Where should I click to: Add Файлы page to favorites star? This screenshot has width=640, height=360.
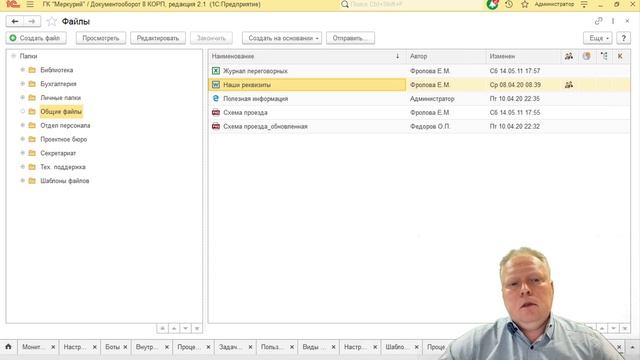[x=51, y=21]
